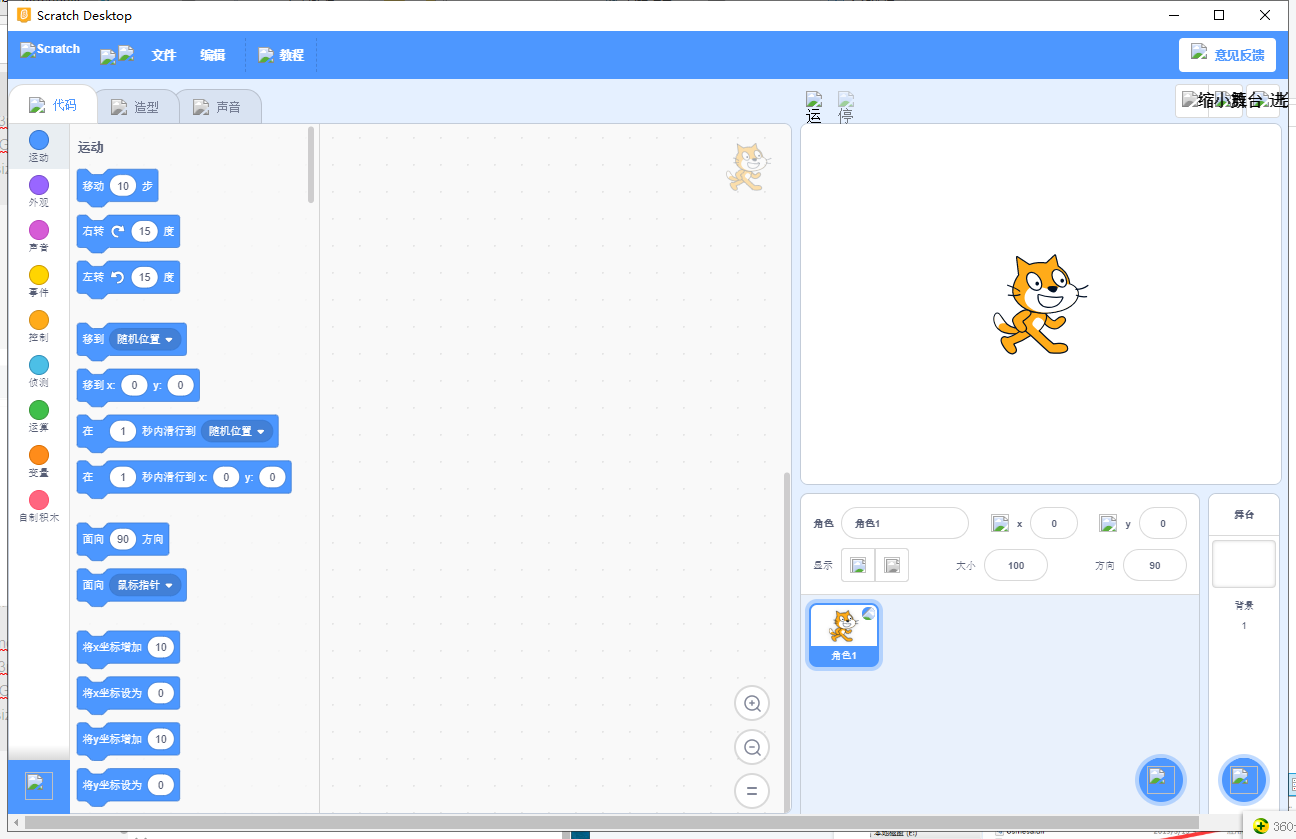Viewport: 1296px width, 839px height.
Task: Zoom out the code workspace
Action: pos(752,747)
